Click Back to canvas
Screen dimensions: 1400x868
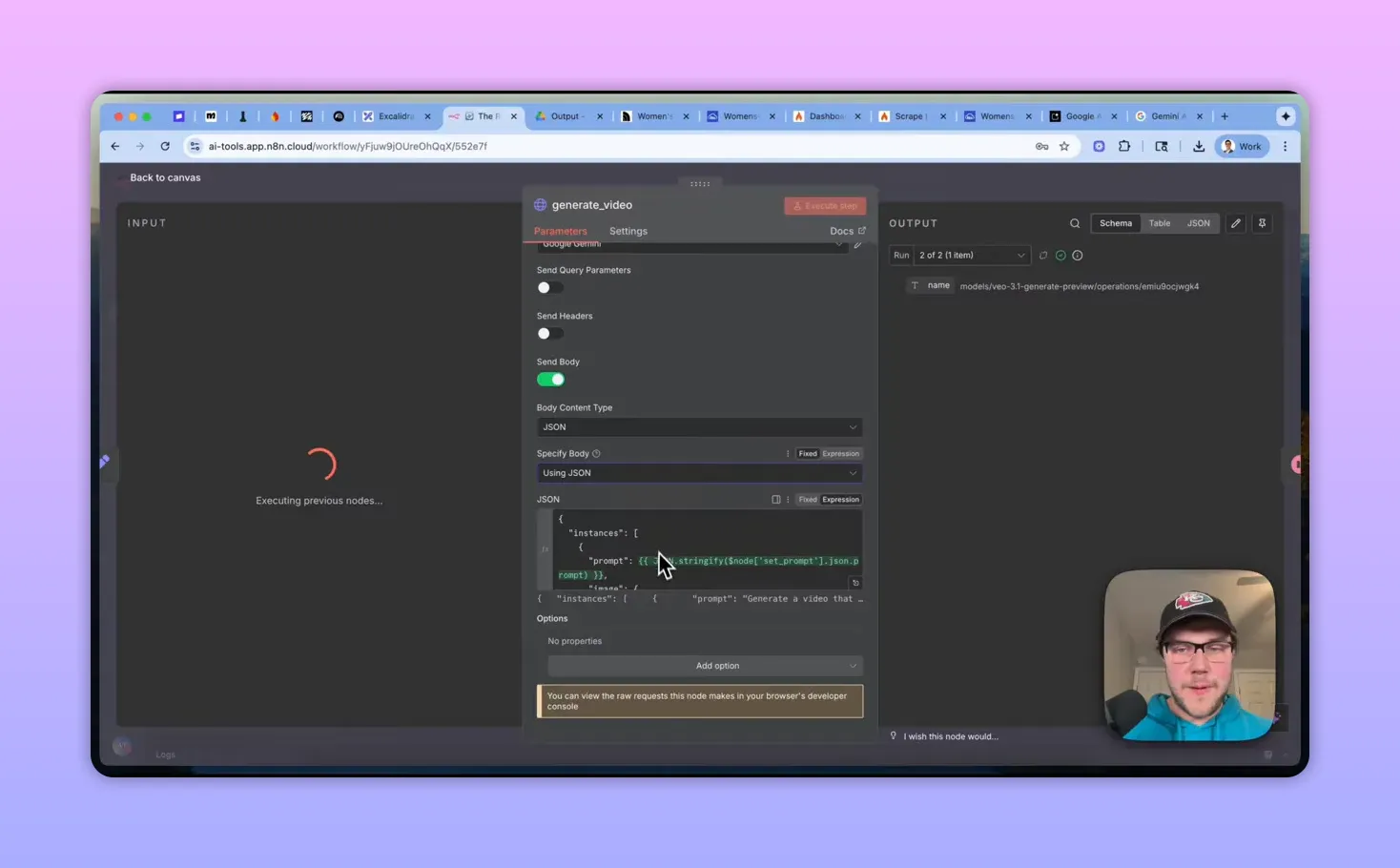165,177
